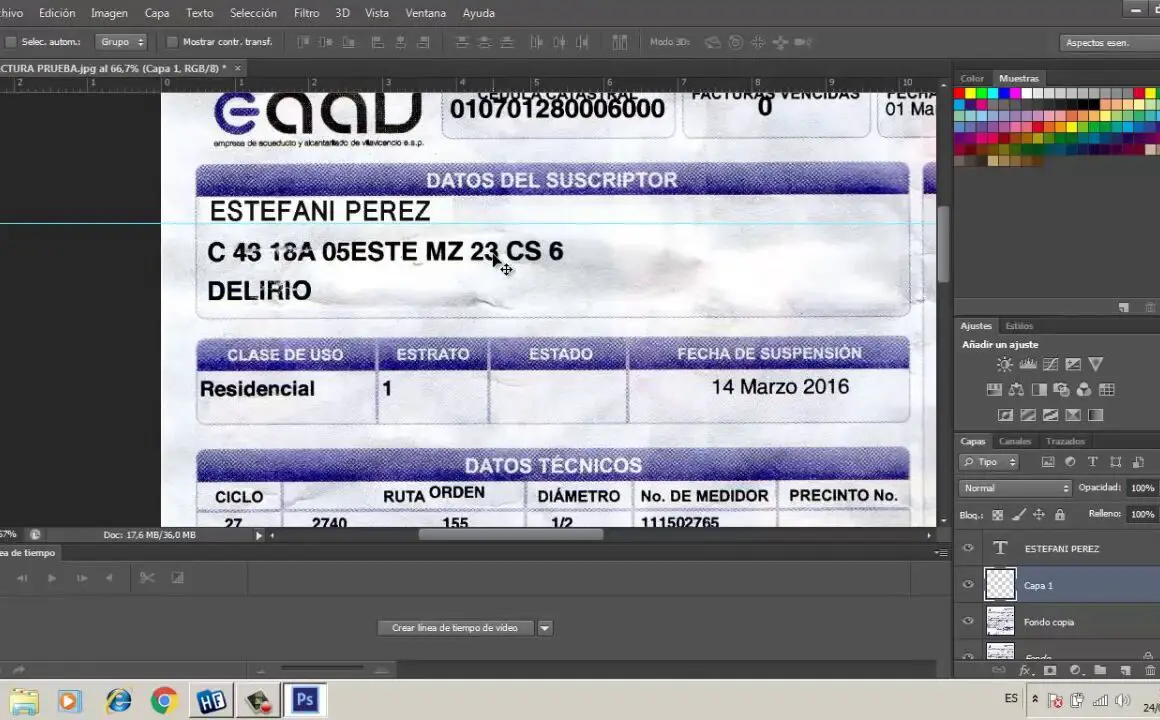1160x720 pixels.
Task: Add a Color Balance adjustment
Action: click(1016, 389)
